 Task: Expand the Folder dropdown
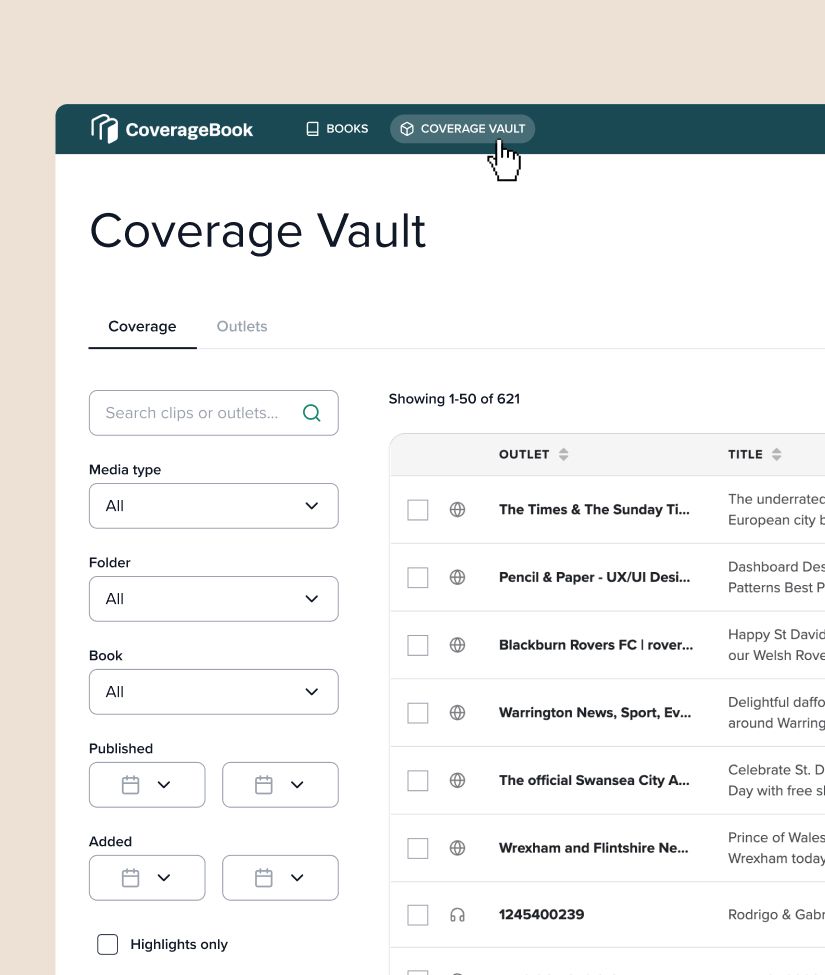214,599
